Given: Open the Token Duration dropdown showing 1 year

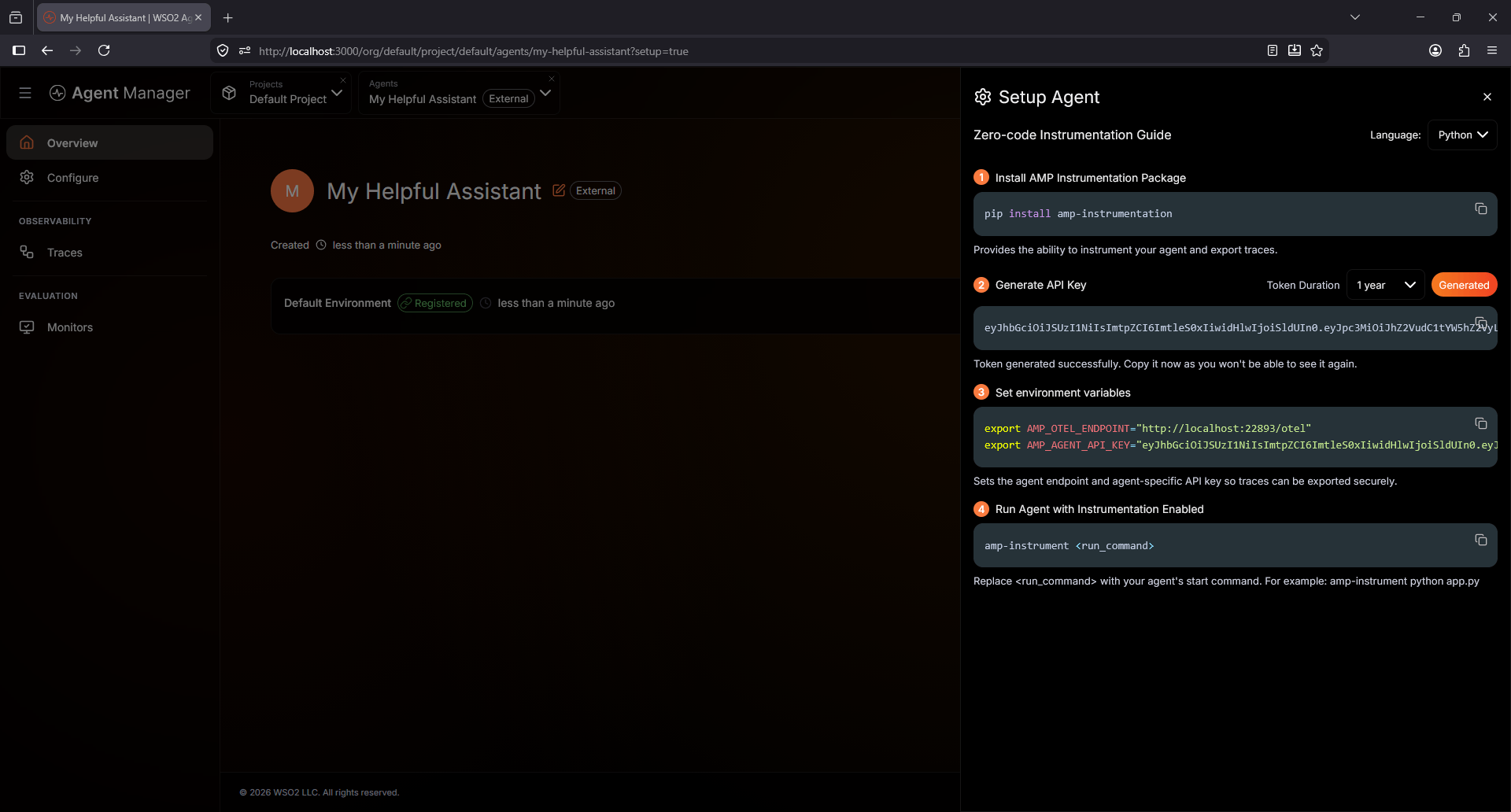Looking at the screenshot, I should coord(1385,285).
